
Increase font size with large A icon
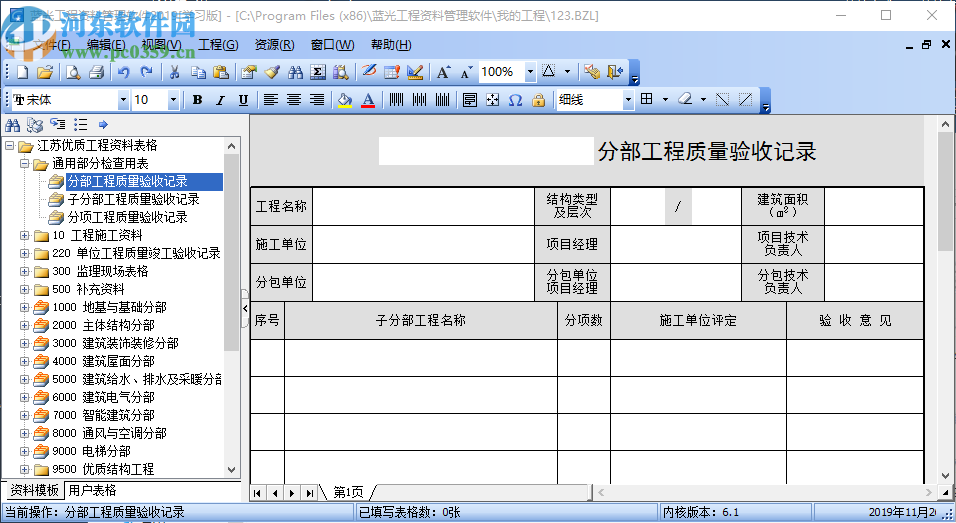(x=443, y=73)
